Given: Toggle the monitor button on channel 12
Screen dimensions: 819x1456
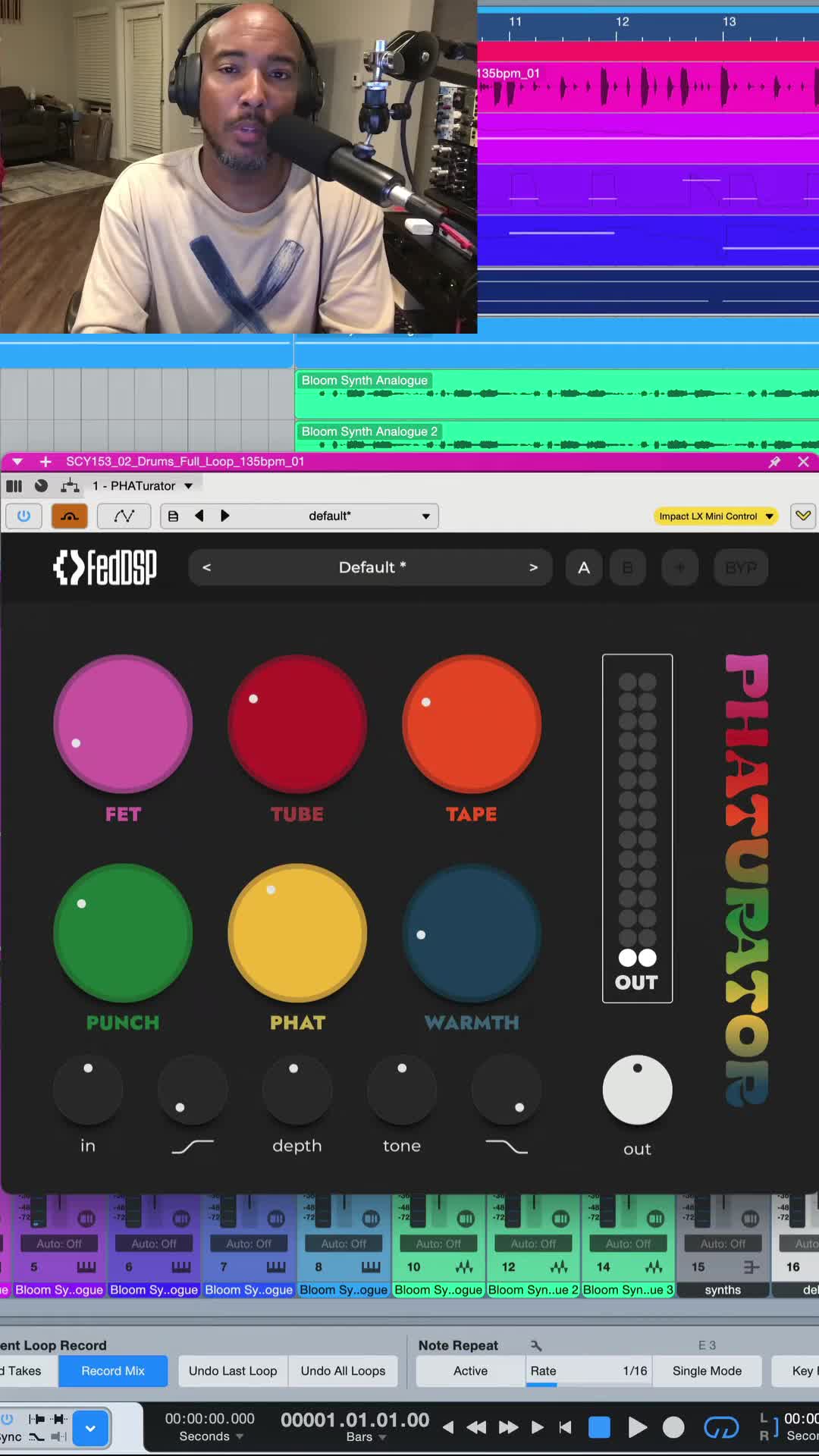Looking at the screenshot, I should click(x=560, y=1219).
